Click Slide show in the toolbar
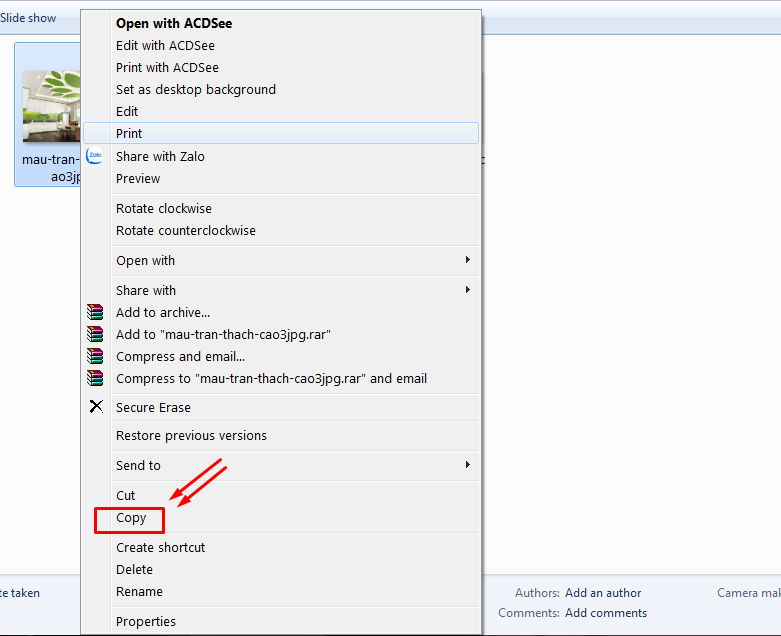 [28, 18]
